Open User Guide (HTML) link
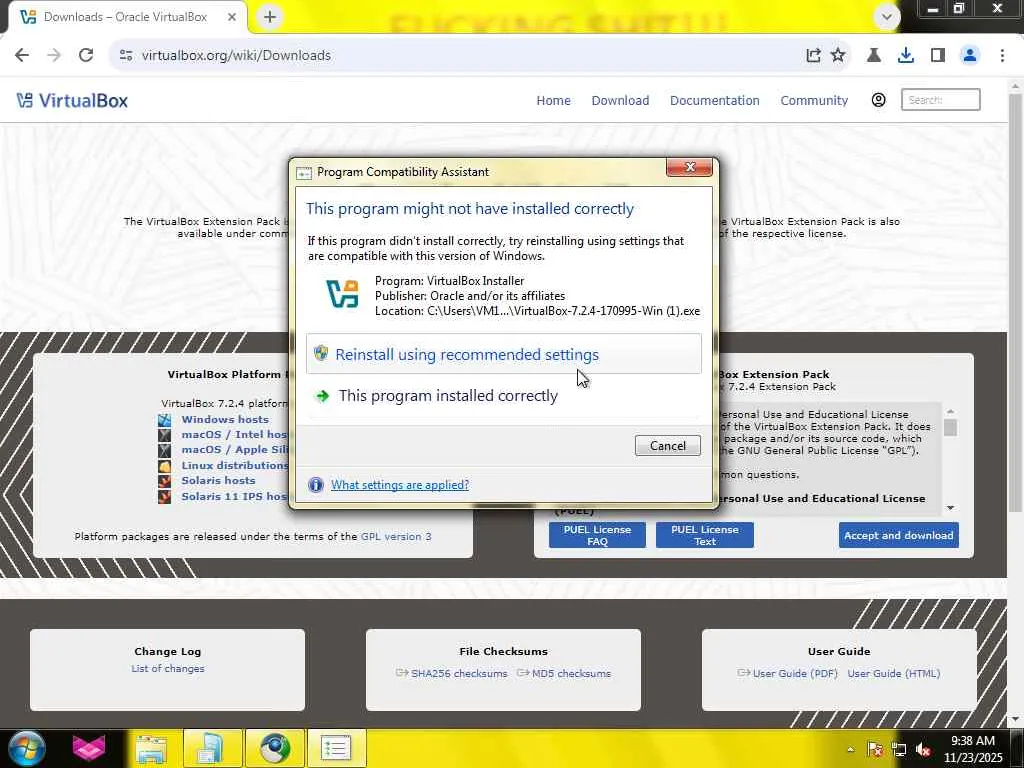Image resolution: width=1024 pixels, height=768 pixels. tap(893, 673)
